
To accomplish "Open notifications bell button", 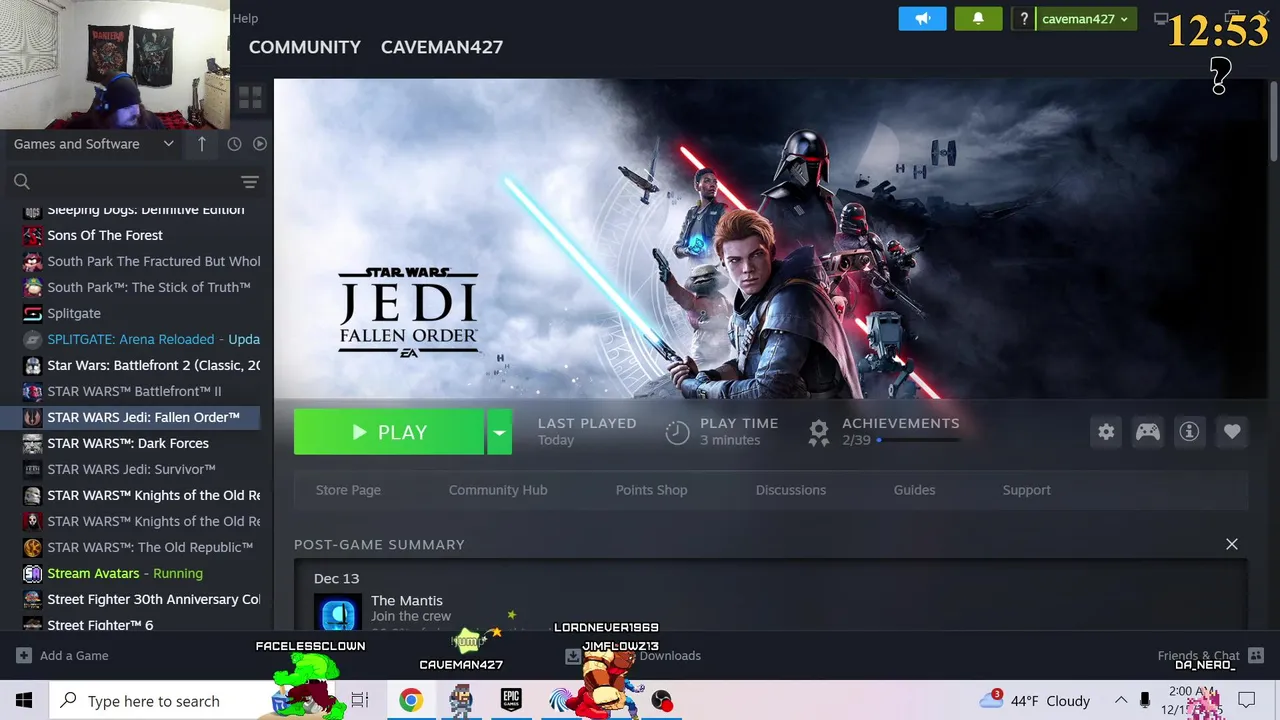I will [x=978, y=19].
